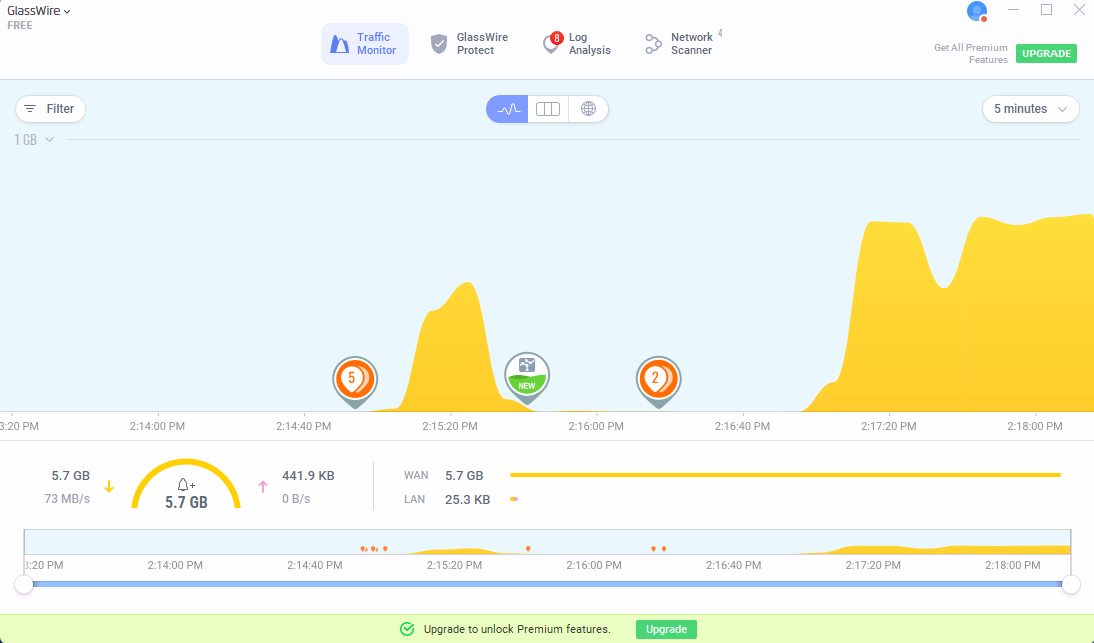Click the green NEW event marker

coord(527,375)
